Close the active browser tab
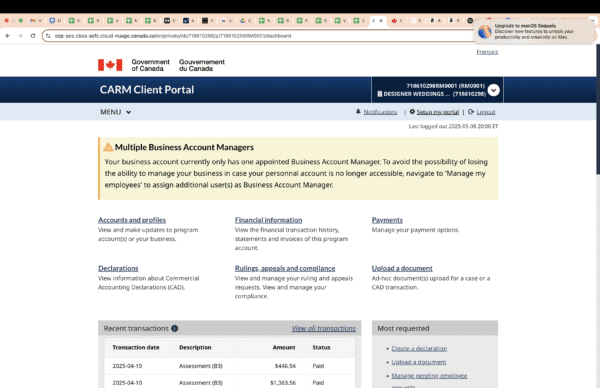Image resolution: width=600 pixels, height=388 pixels. click(x=381, y=21)
